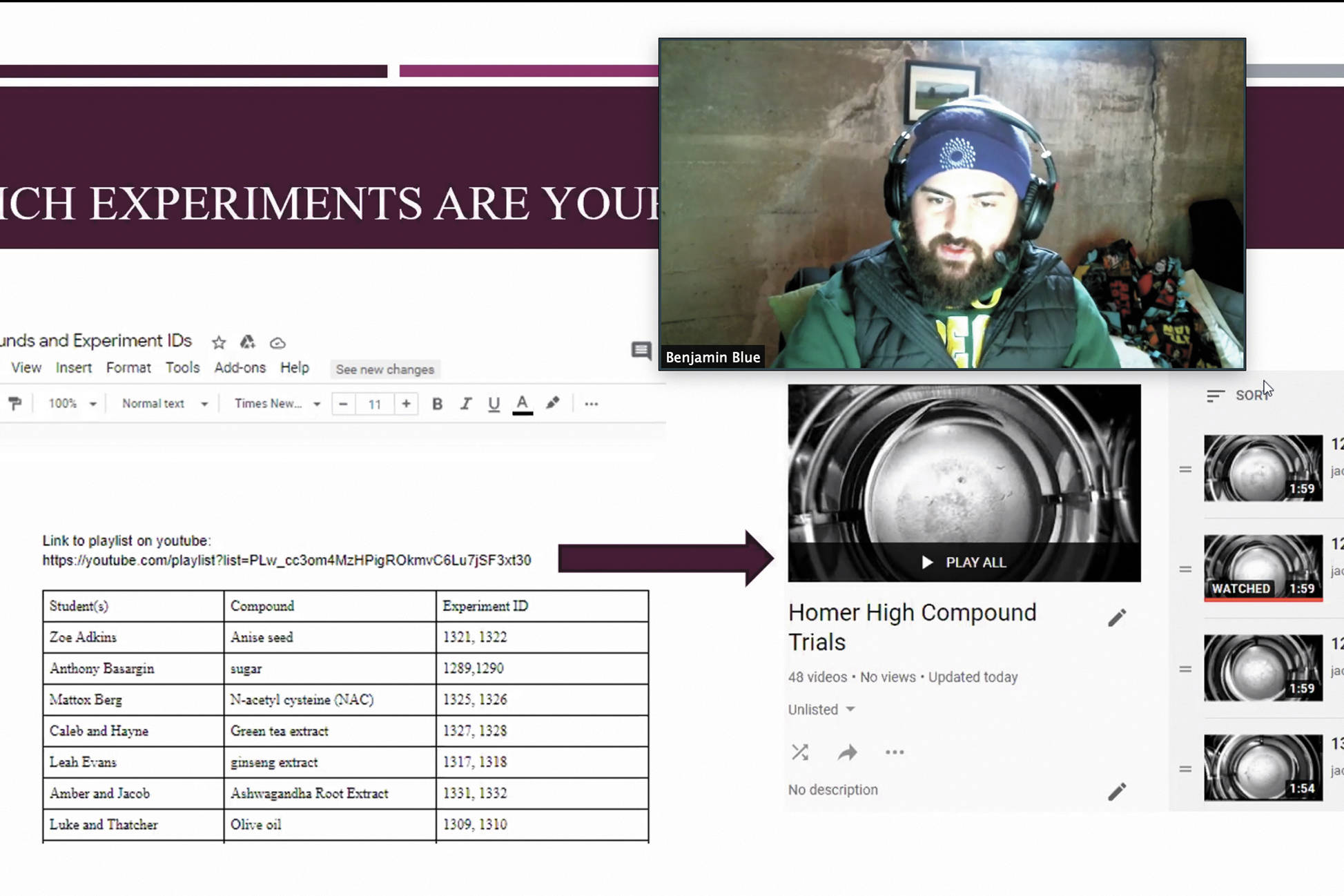Click the first video thumbnail in playlist

(x=1262, y=467)
